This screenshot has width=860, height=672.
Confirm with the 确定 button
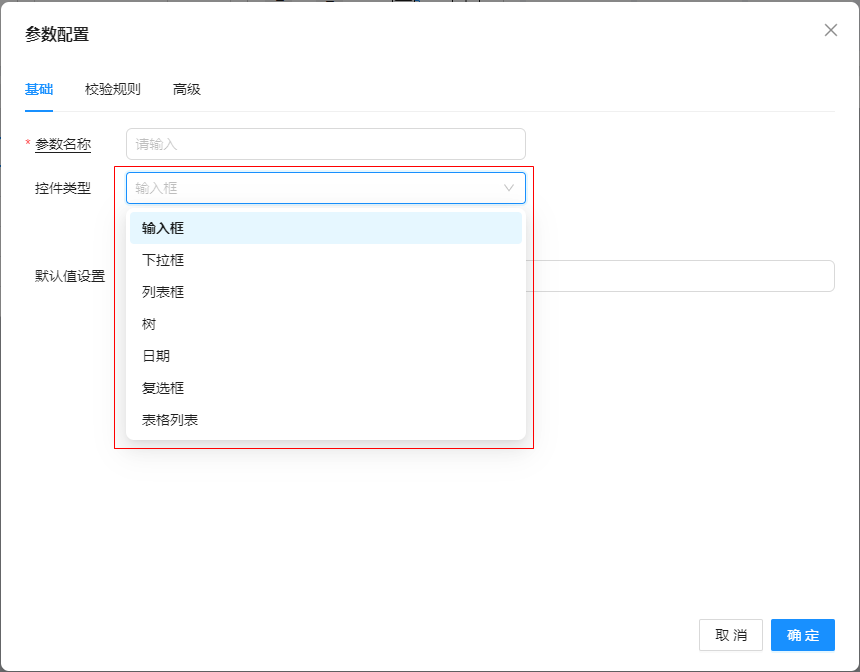[802, 635]
